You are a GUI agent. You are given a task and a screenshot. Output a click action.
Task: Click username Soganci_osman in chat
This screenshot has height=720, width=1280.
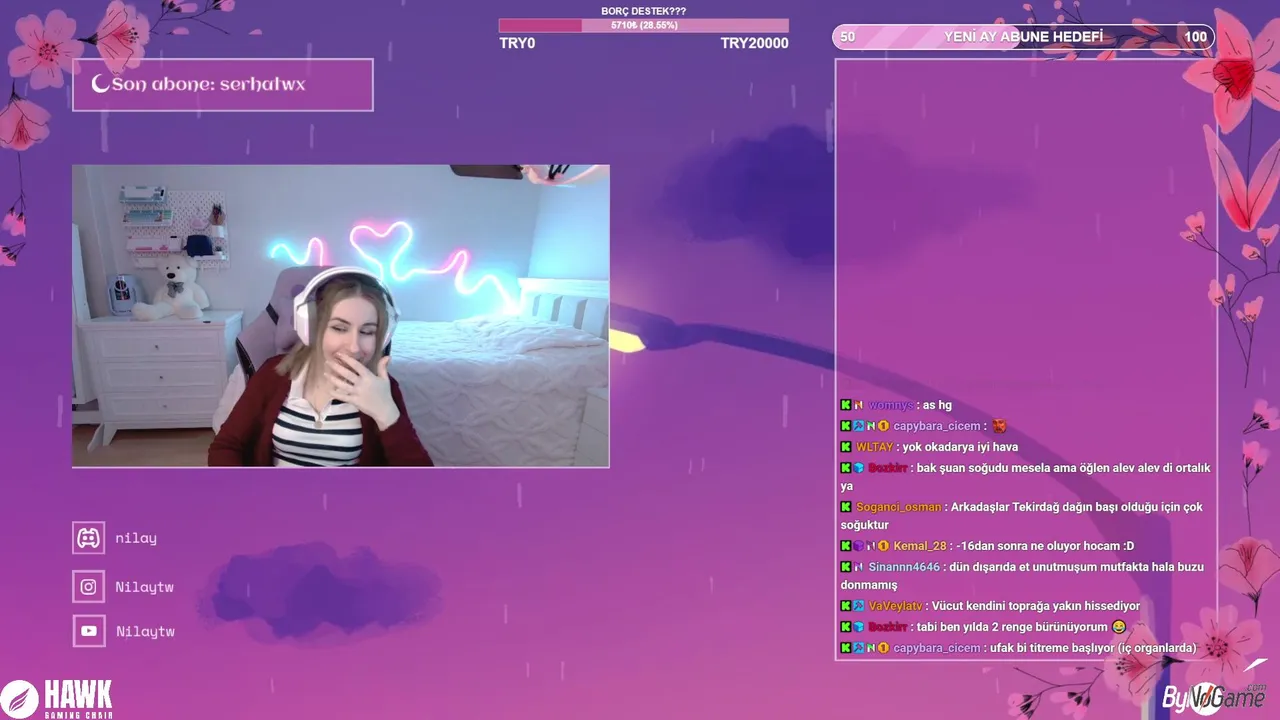click(899, 507)
